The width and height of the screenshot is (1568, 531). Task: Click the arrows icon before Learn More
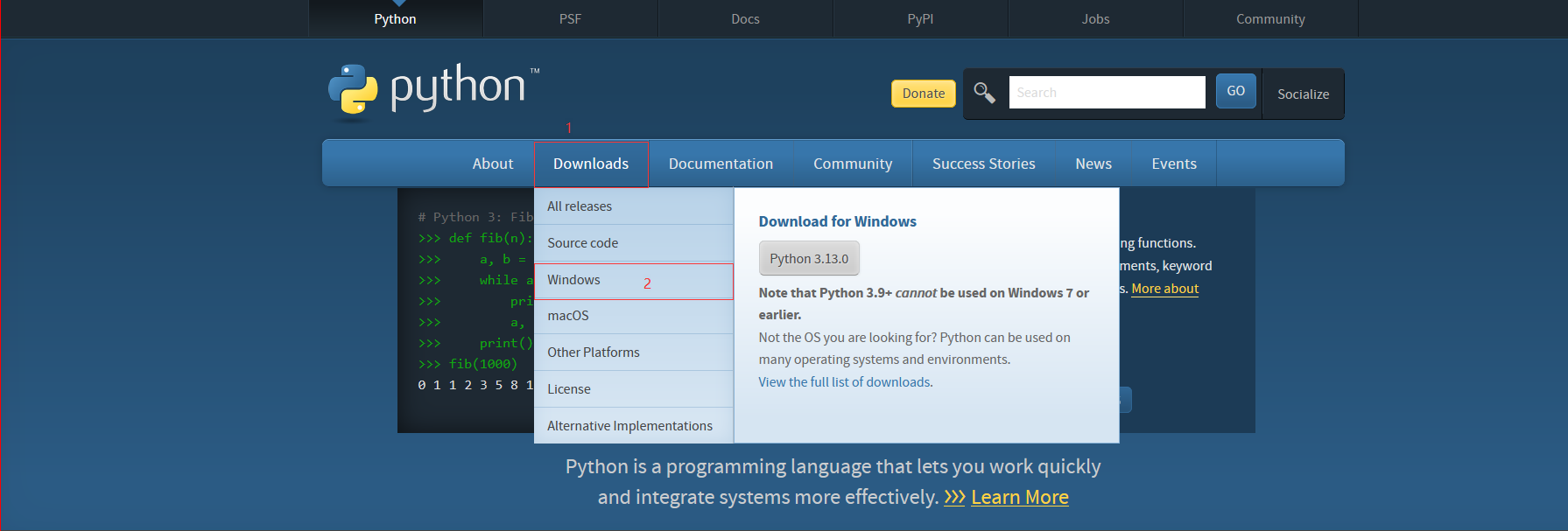click(x=954, y=497)
